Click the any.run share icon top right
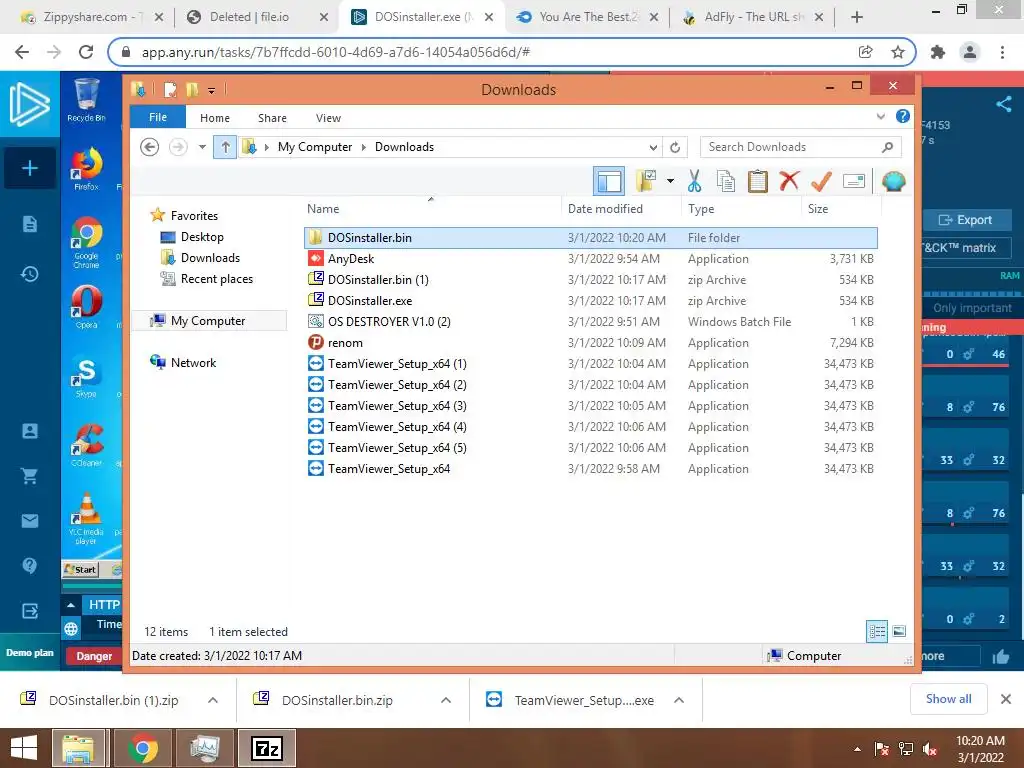 [1004, 104]
